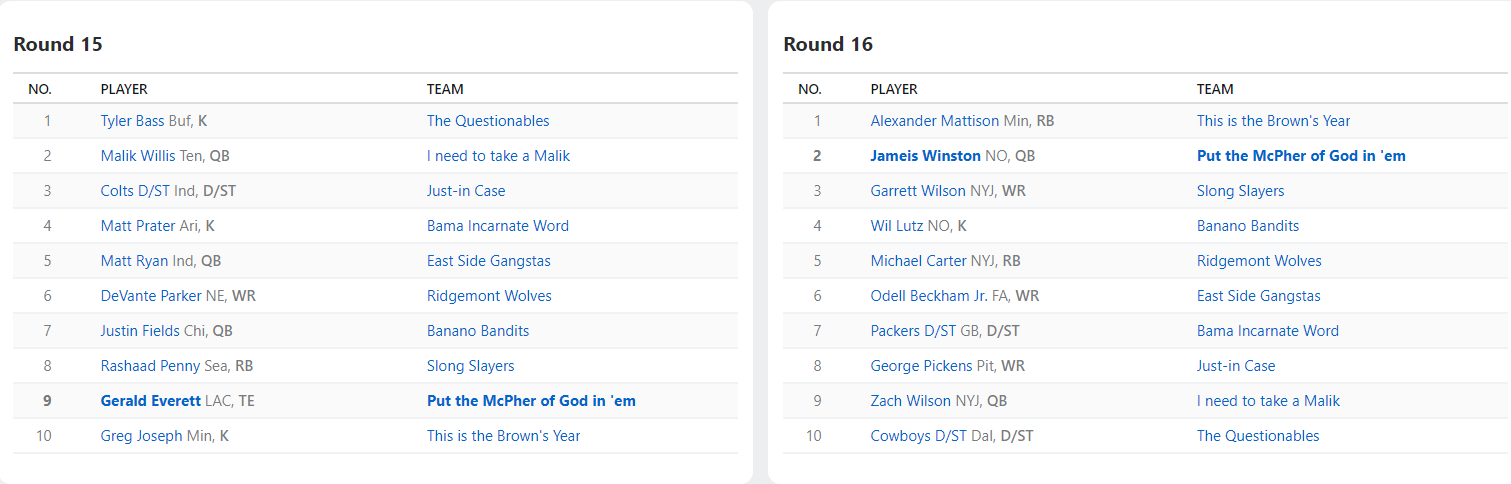Open Garrett Wilson player page
This screenshot has height=484, width=1511.
(x=918, y=191)
